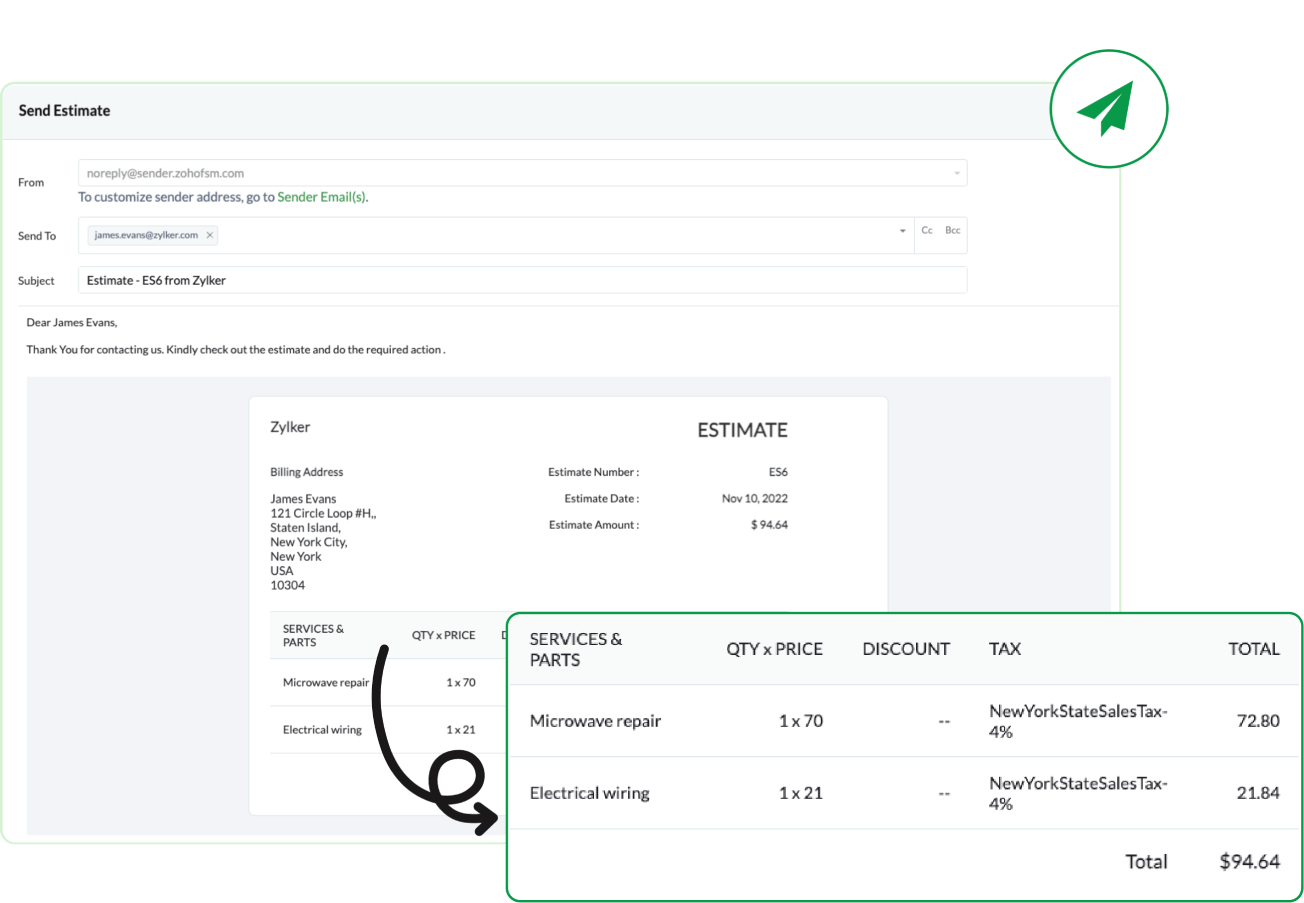Click the empty area of Send To field
This screenshot has height=903, width=1304.
[550, 235]
